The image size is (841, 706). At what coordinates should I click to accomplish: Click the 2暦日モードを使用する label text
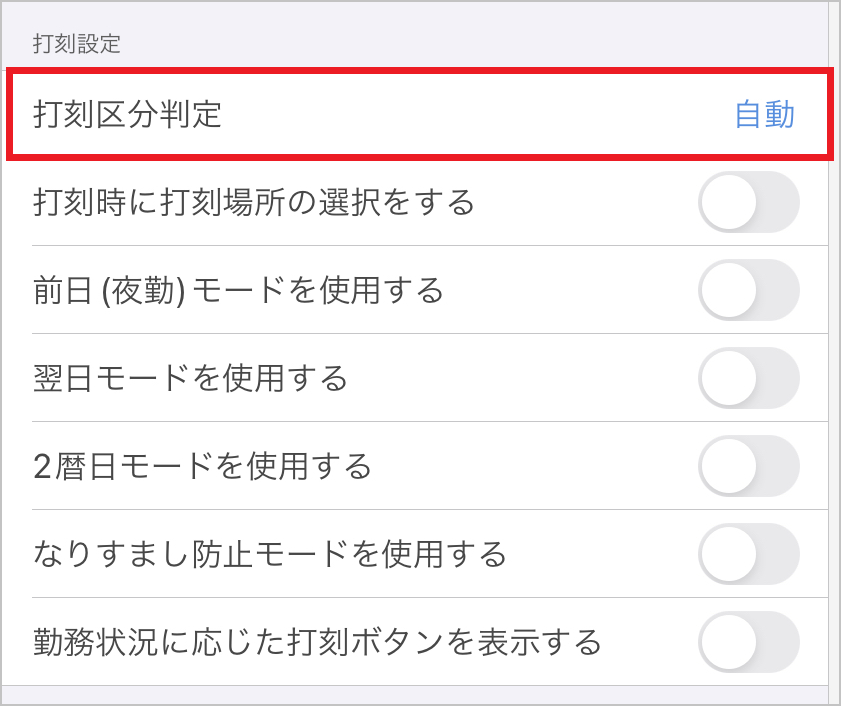(x=202, y=466)
